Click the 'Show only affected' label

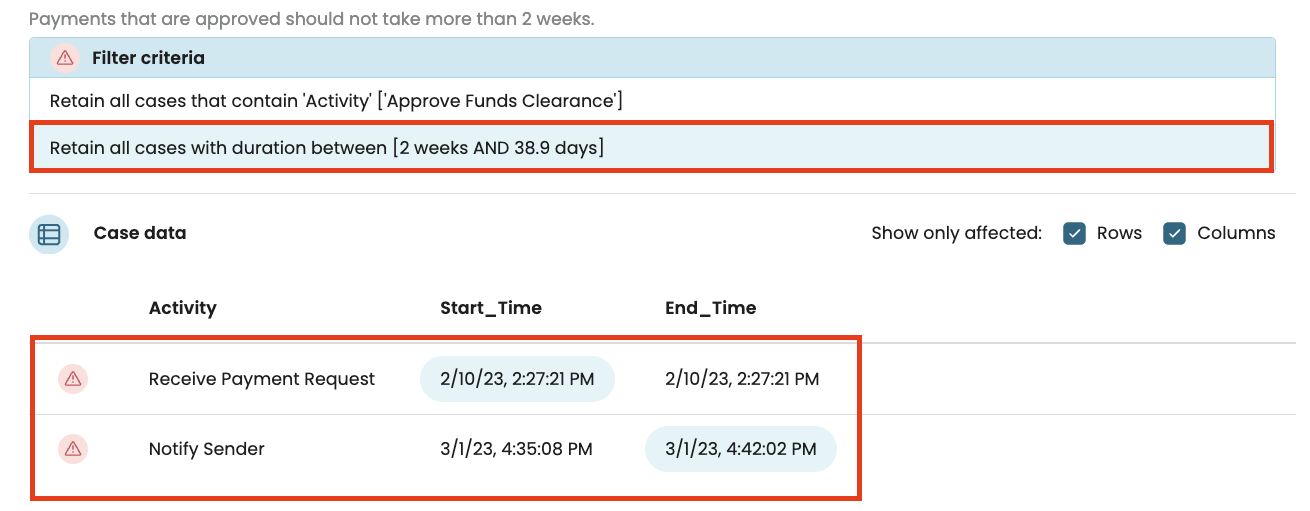point(956,233)
